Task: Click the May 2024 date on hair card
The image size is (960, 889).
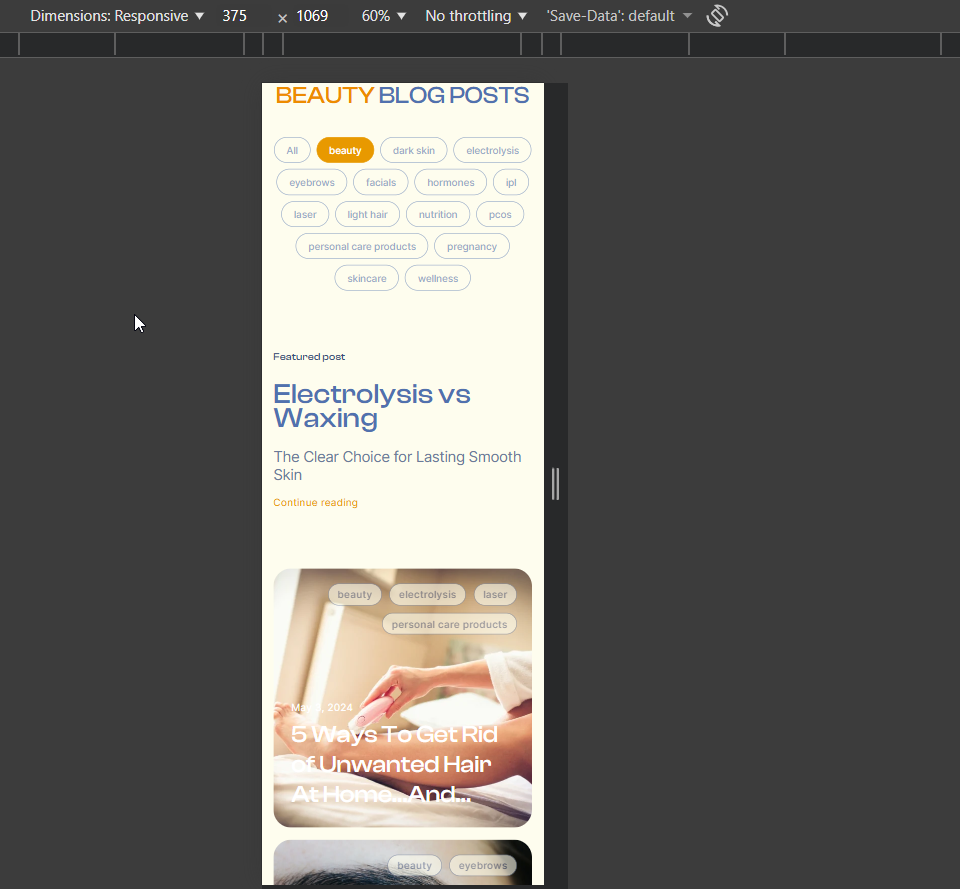Action: point(321,708)
